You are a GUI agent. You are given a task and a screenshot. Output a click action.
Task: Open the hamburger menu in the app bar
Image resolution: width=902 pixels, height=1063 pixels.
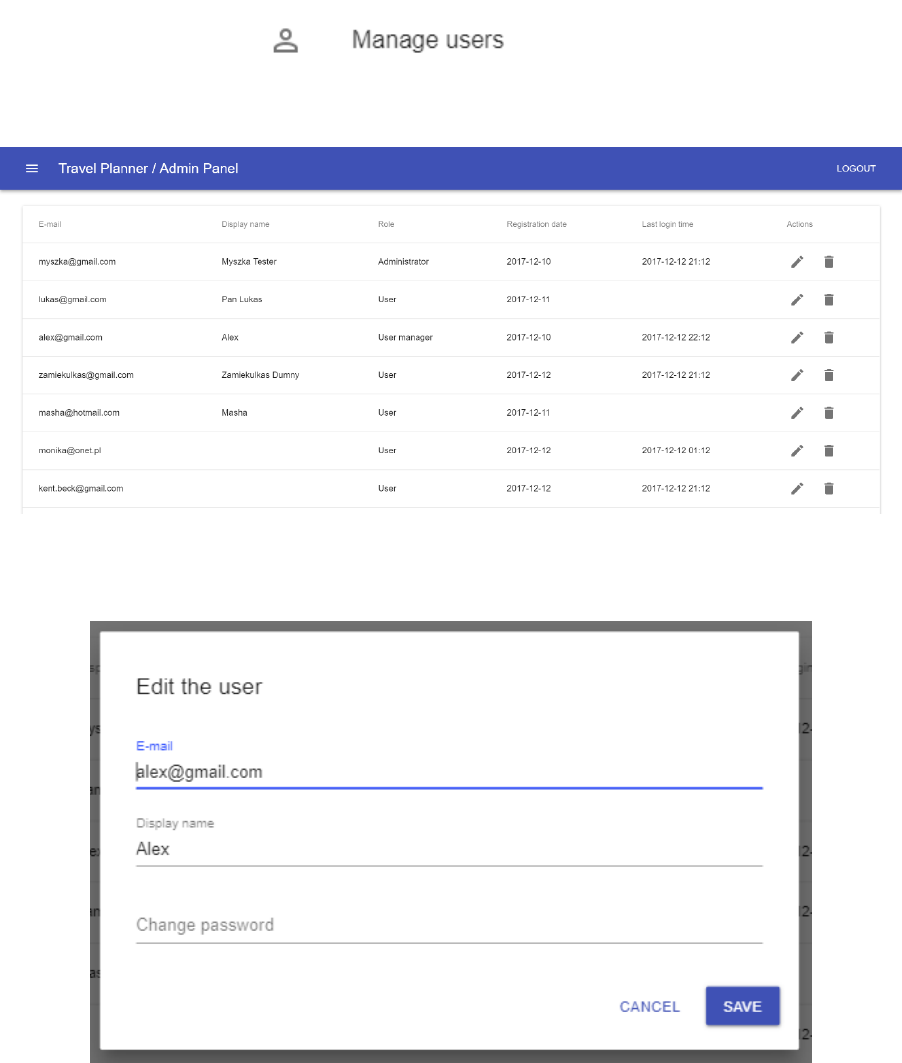click(x=32, y=168)
